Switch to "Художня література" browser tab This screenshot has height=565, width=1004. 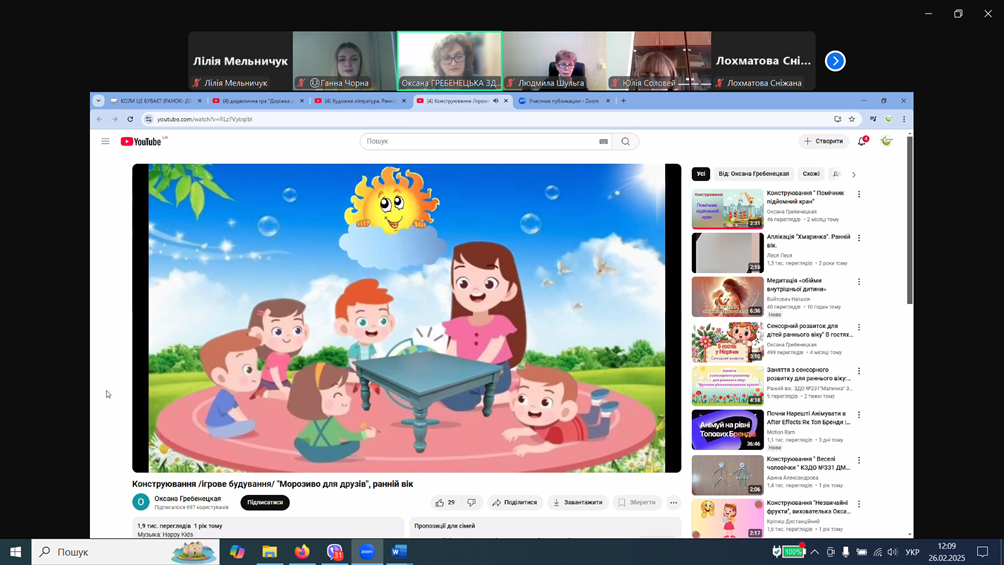[360, 101]
